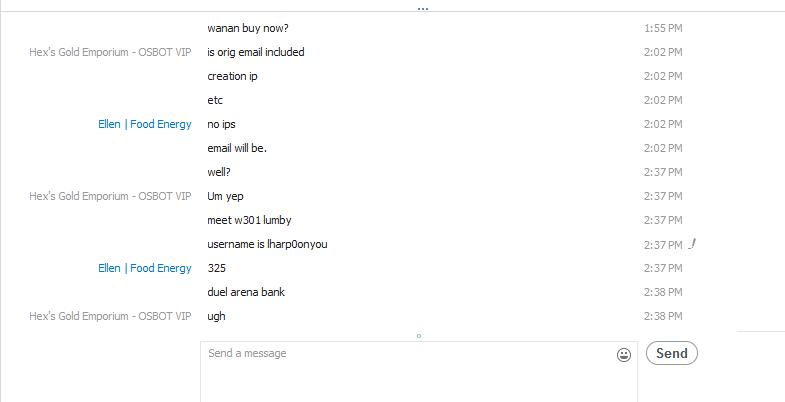
Task: Click the Send button
Action: click(671, 353)
